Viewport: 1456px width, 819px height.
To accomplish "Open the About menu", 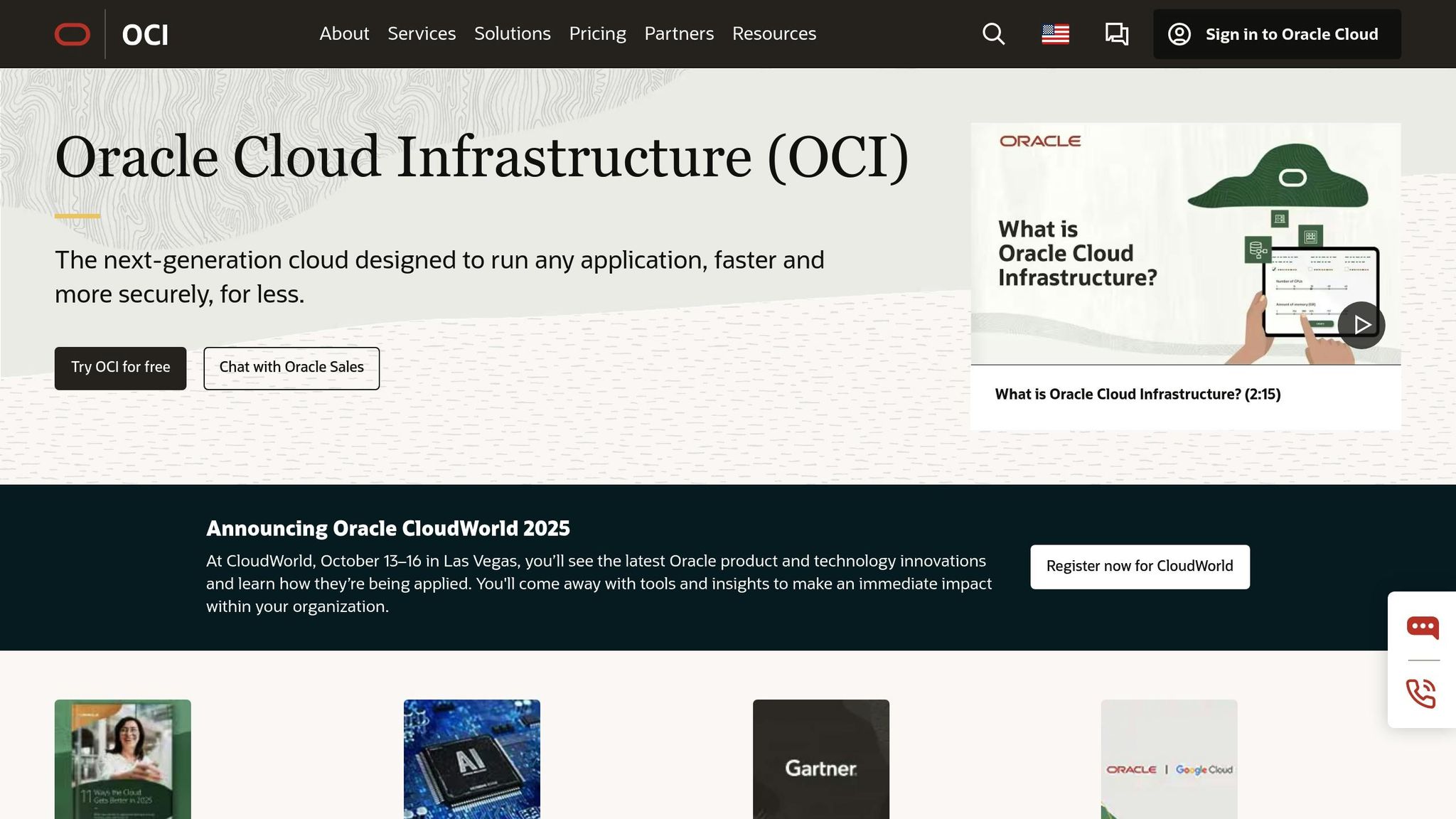I will (344, 33).
